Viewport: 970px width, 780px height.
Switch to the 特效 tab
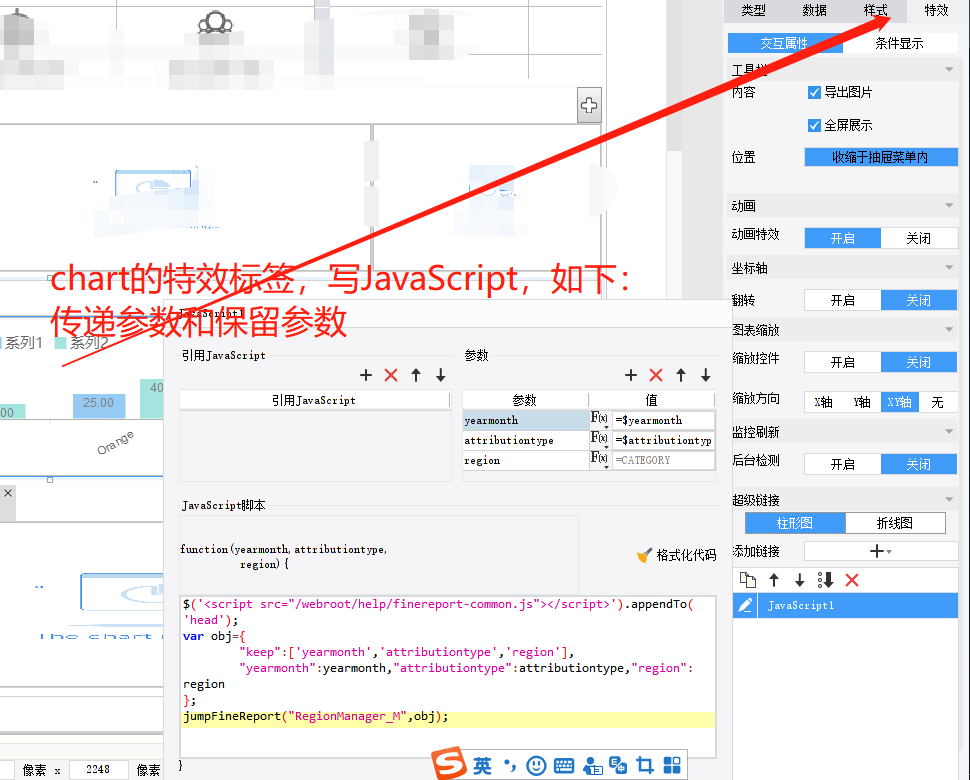pyautogui.click(x=937, y=10)
